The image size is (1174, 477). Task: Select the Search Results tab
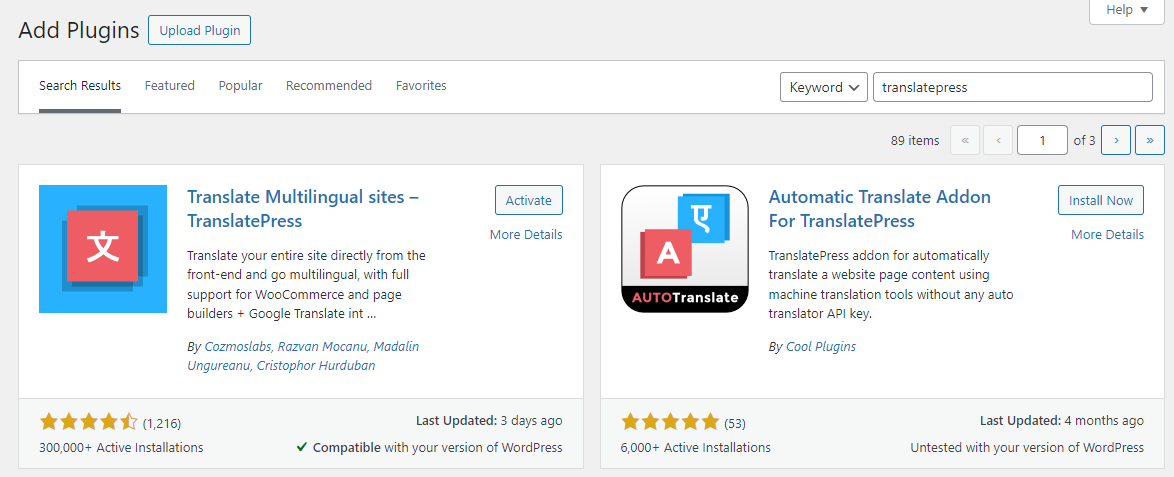(x=80, y=86)
